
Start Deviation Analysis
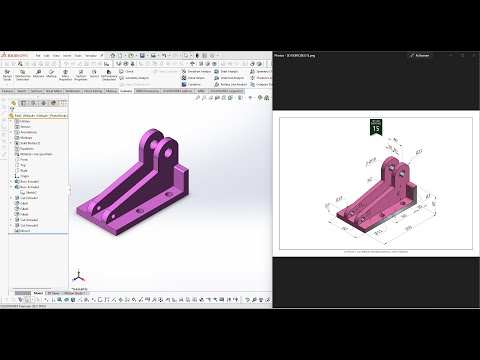[197, 71]
